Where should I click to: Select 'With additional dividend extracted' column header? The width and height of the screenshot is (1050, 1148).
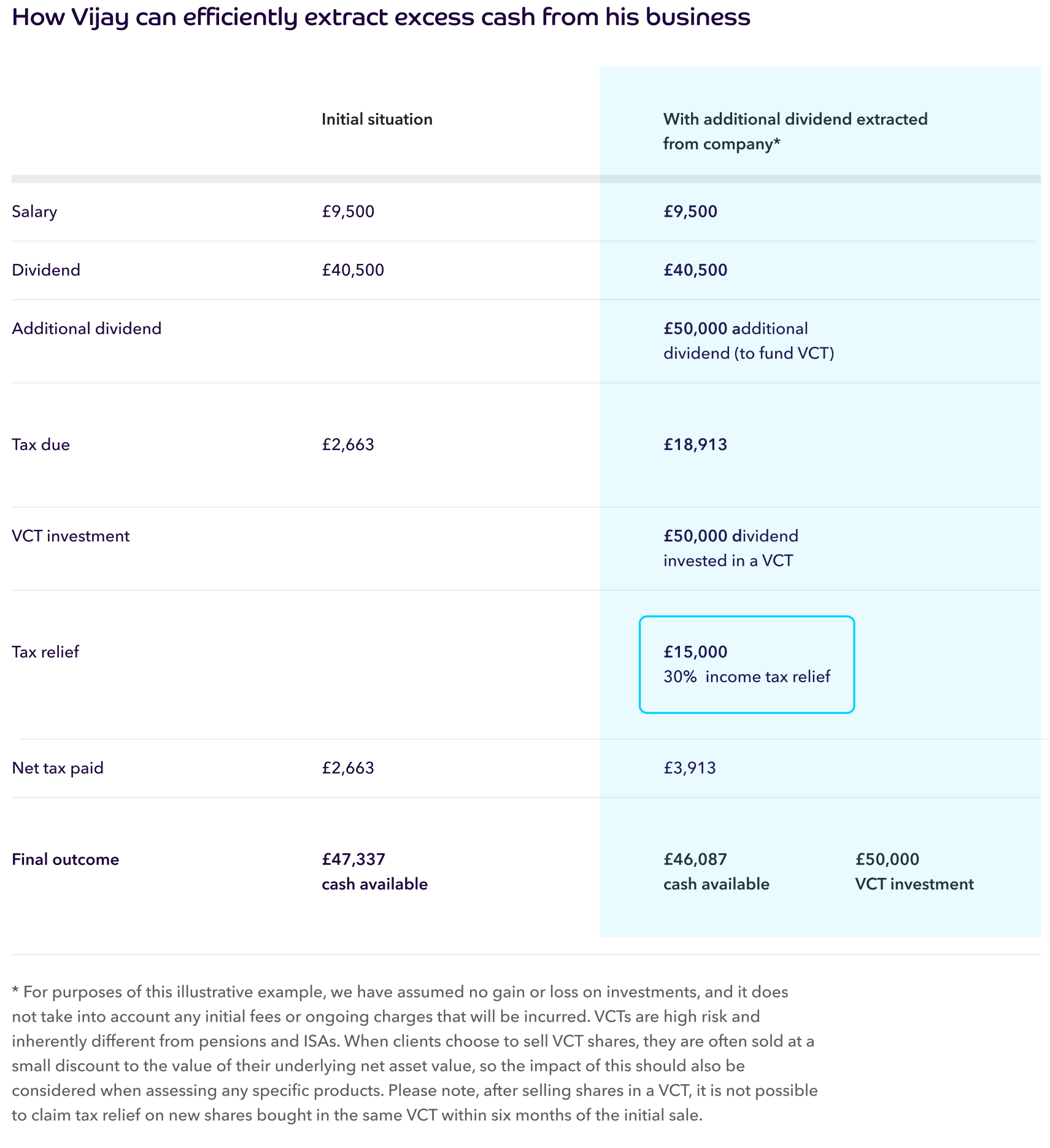click(x=795, y=131)
